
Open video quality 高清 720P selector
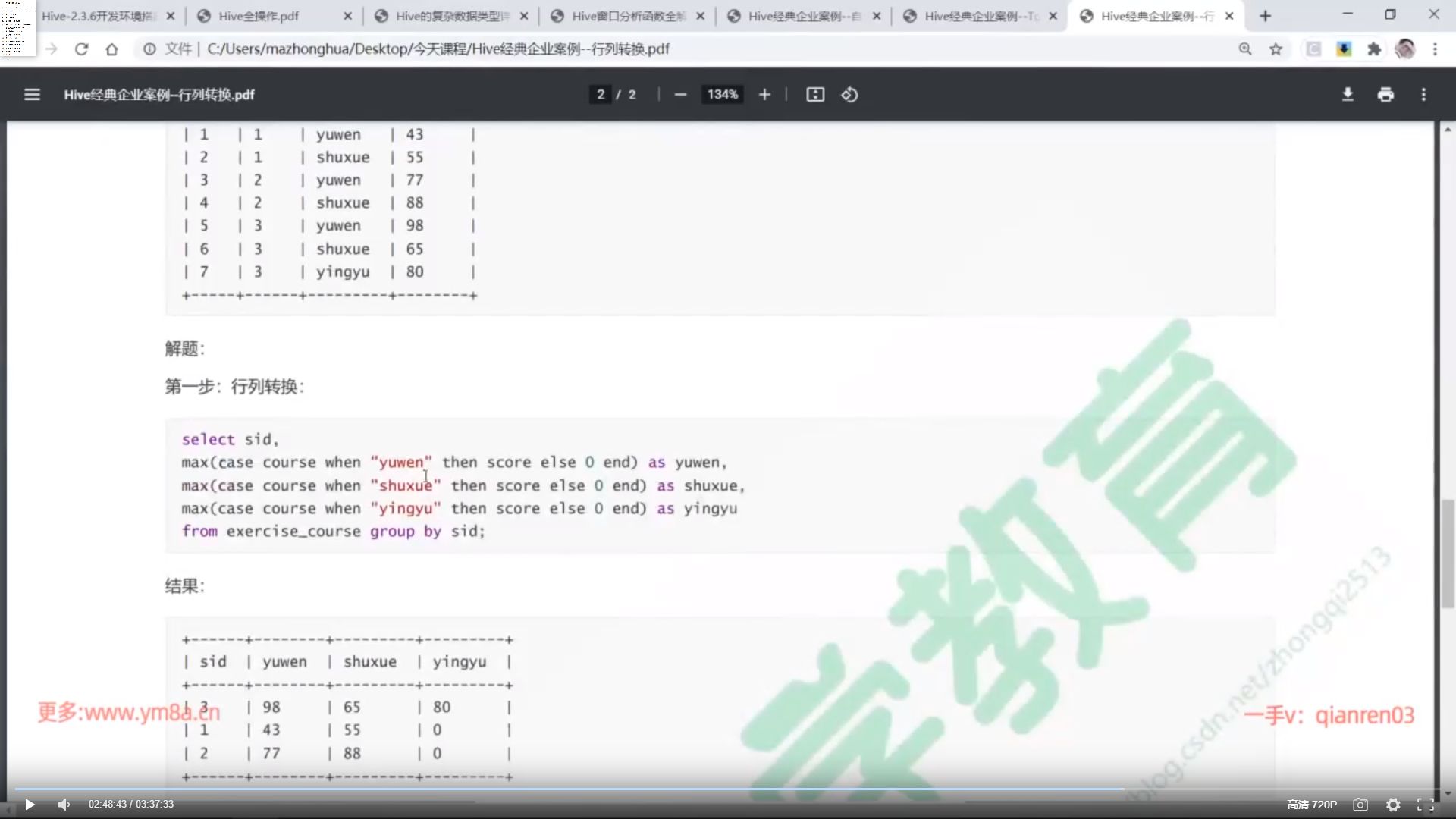click(x=1311, y=805)
